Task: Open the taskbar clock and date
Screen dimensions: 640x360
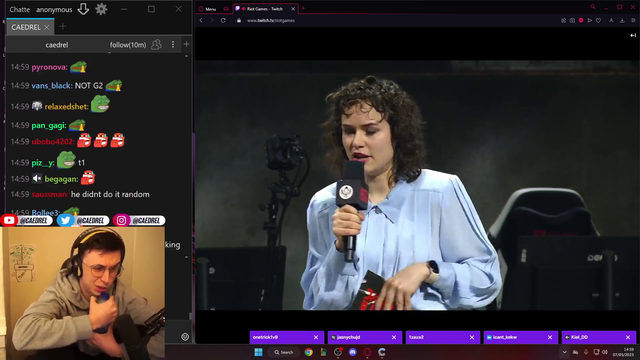Action: click(x=623, y=352)
